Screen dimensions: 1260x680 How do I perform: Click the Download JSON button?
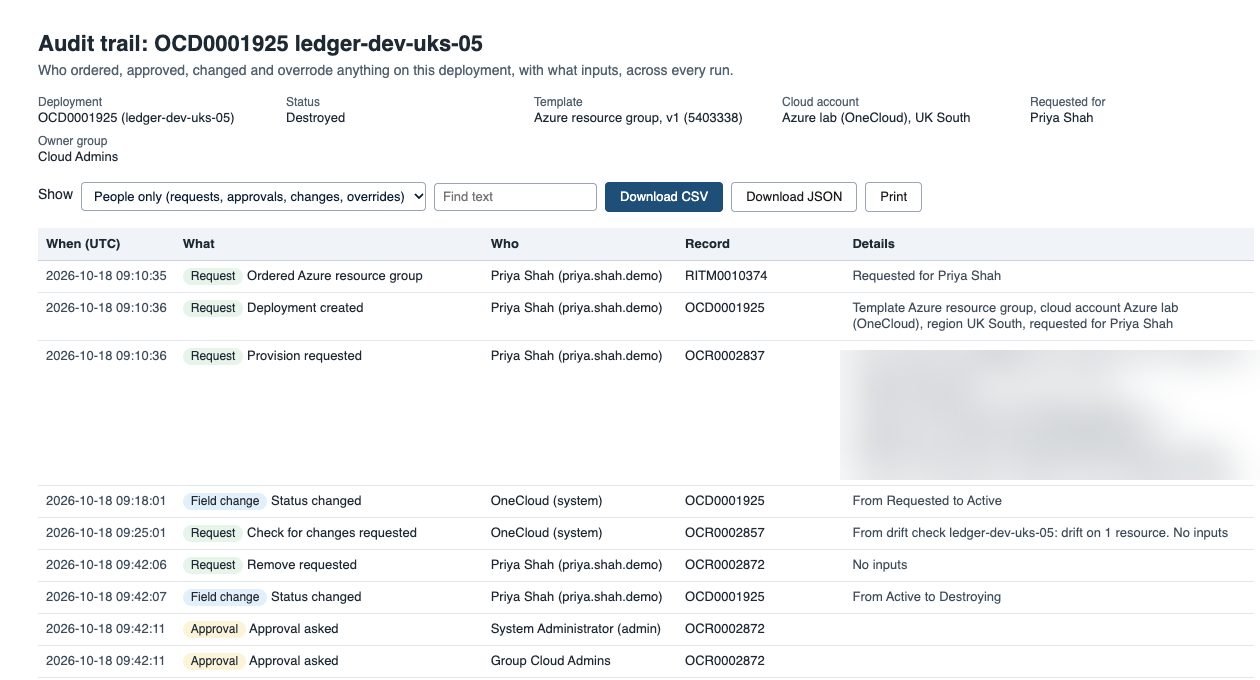[794, 197]
